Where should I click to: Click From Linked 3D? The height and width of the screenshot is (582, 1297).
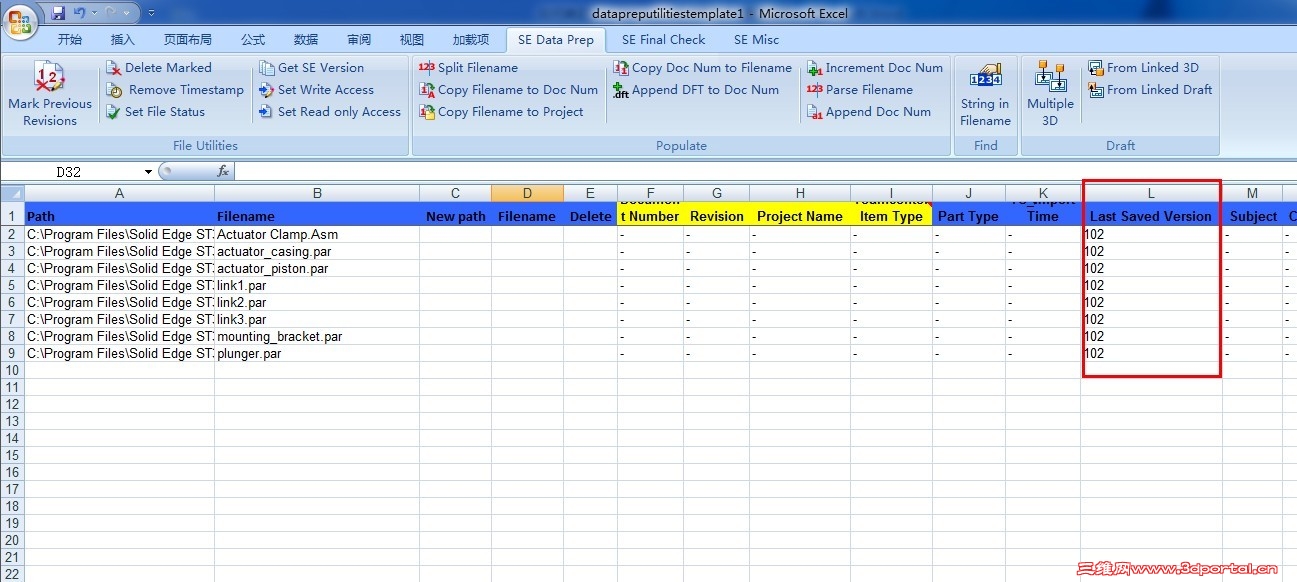(1143, 68)
